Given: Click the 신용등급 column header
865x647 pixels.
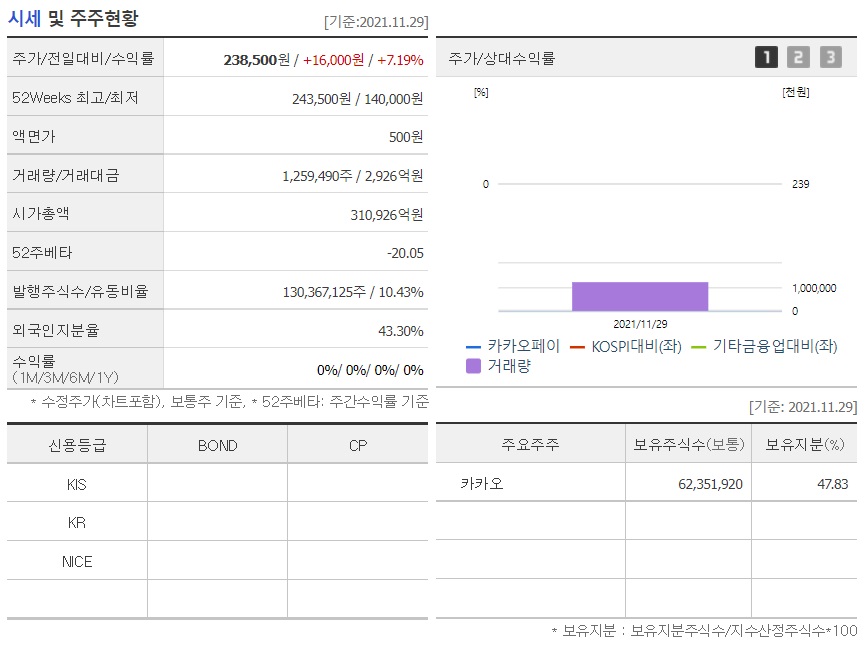Looking at the screenshot, I should pos(77,445).
